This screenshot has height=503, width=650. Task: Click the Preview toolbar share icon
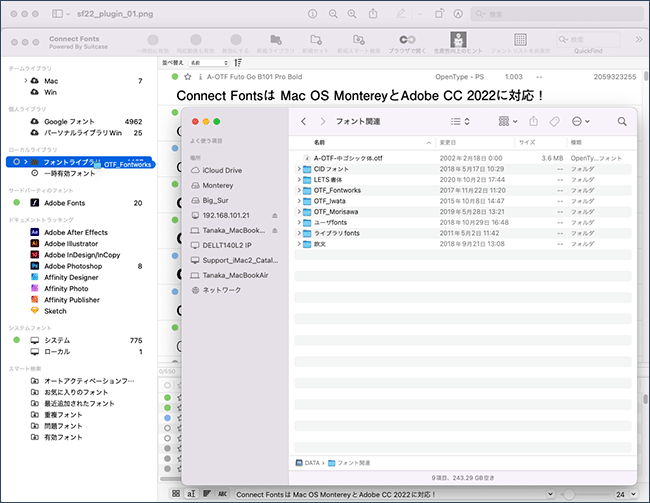[373, 14]
